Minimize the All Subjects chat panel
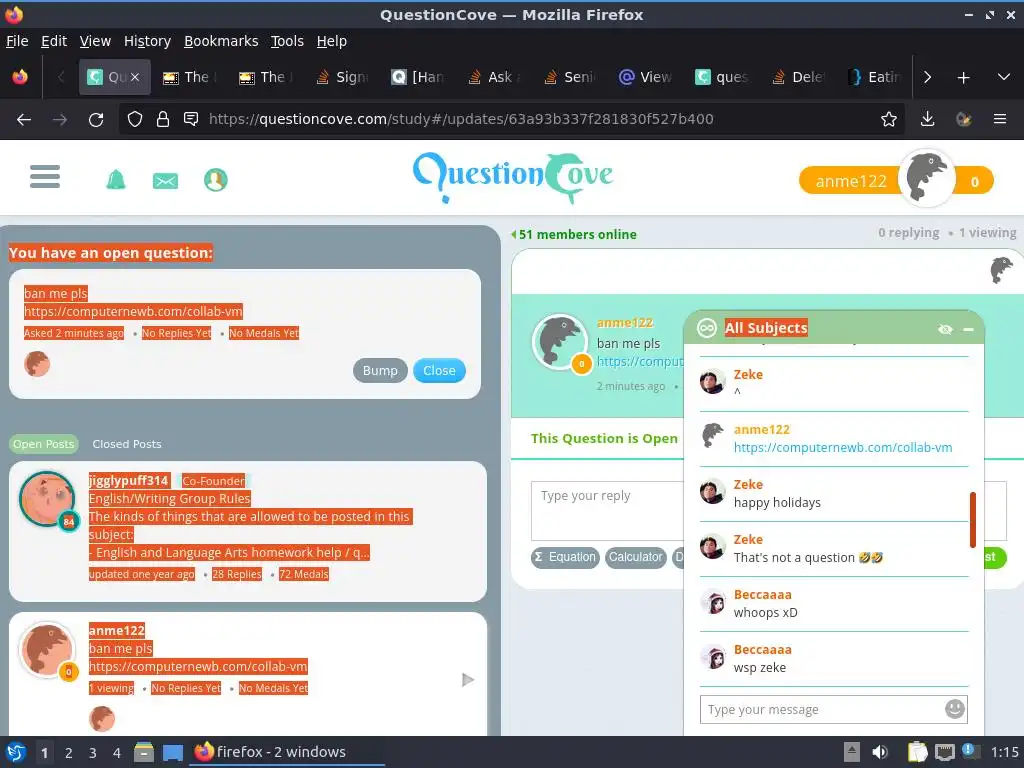 click(x=968, y=329)
